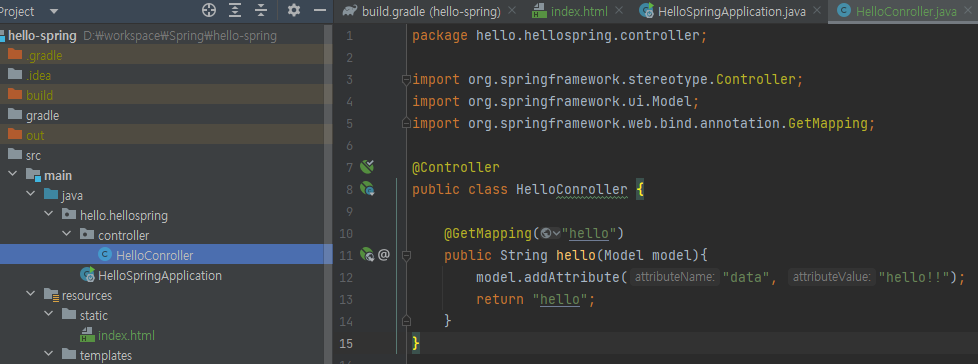The image size is (978, 364).
Task: Collapse the resources folder chevron
Action: (31, 295)
